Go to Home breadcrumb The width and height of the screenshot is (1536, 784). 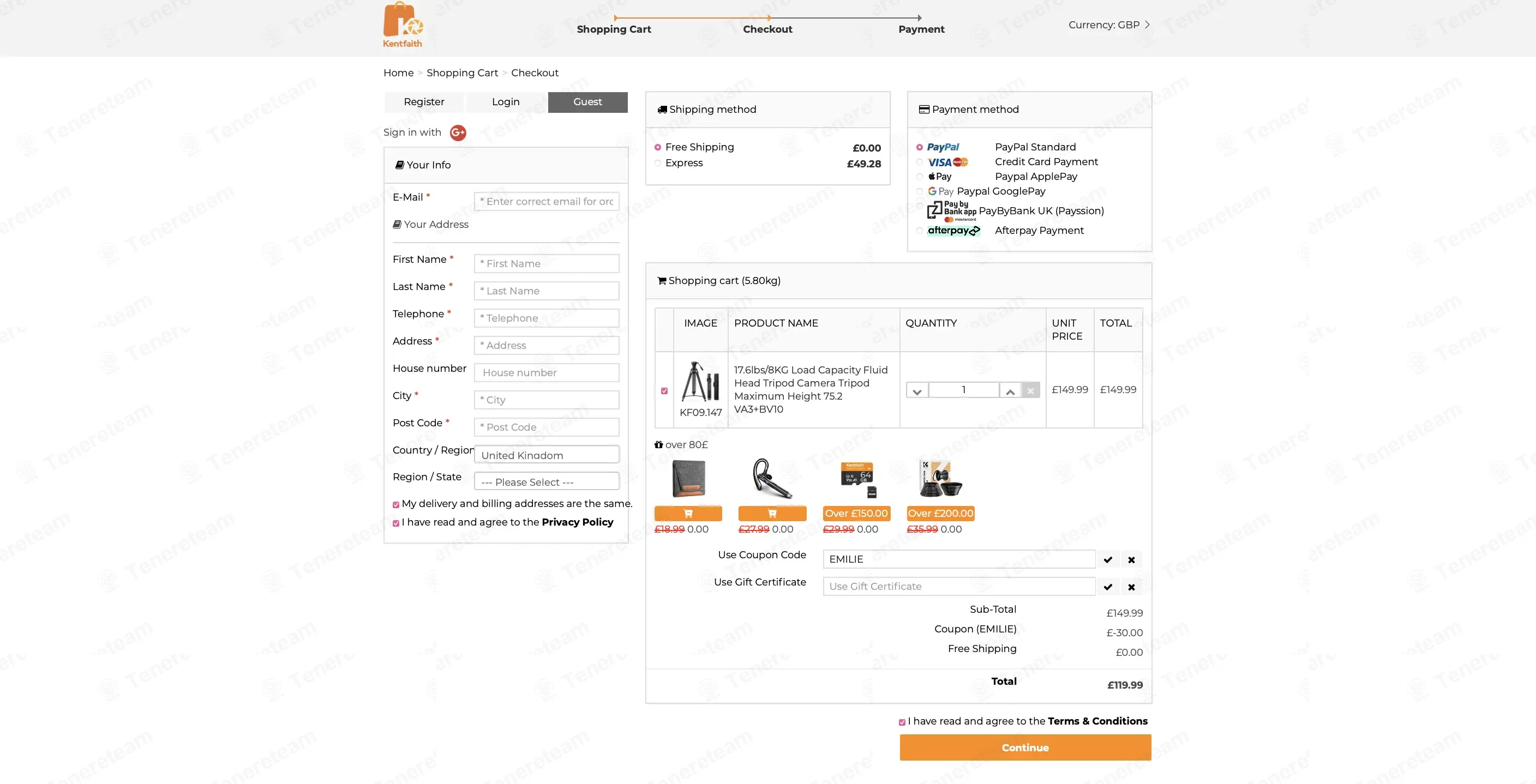point(398,73)
